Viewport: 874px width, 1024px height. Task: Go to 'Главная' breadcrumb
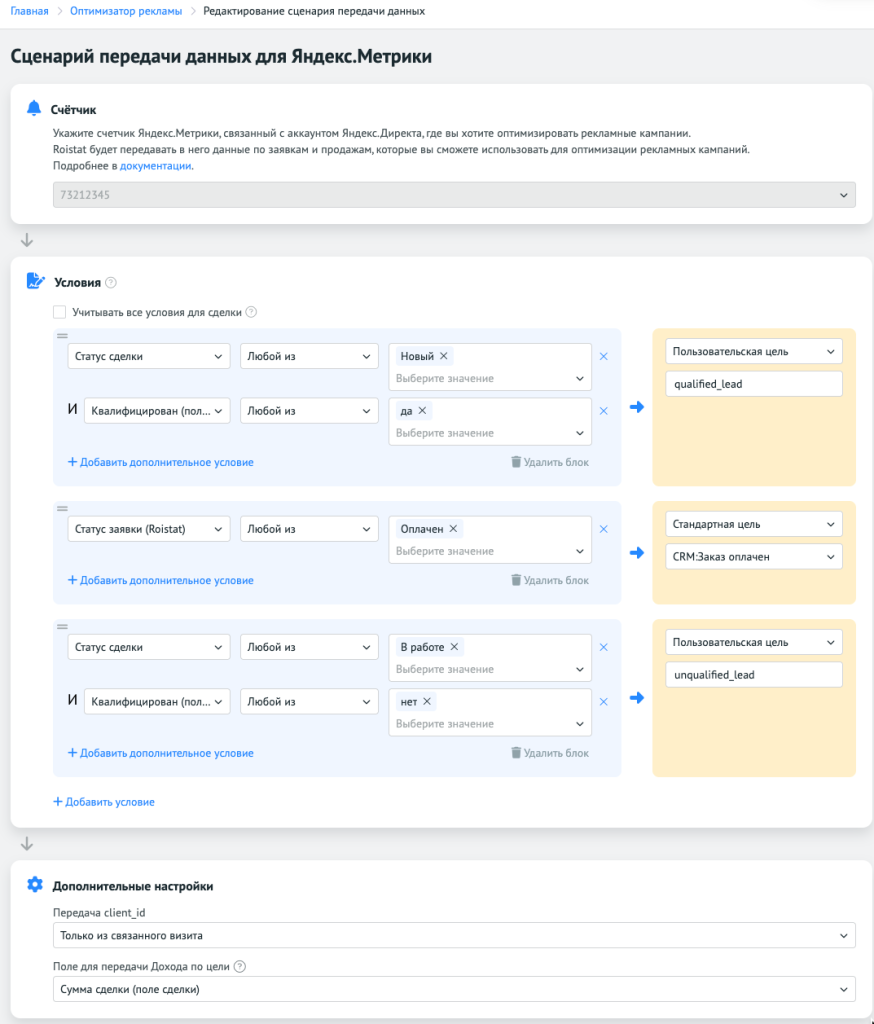click(29, 11)
